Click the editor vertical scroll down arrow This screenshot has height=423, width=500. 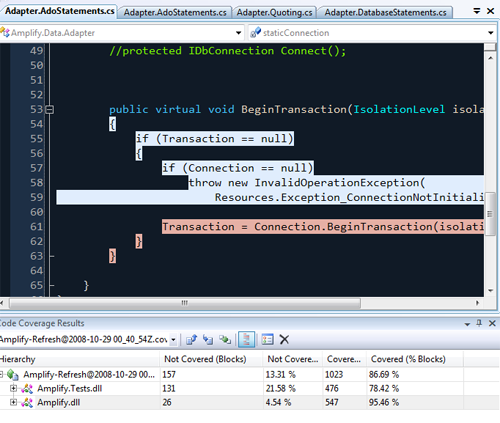coord(490,291)
